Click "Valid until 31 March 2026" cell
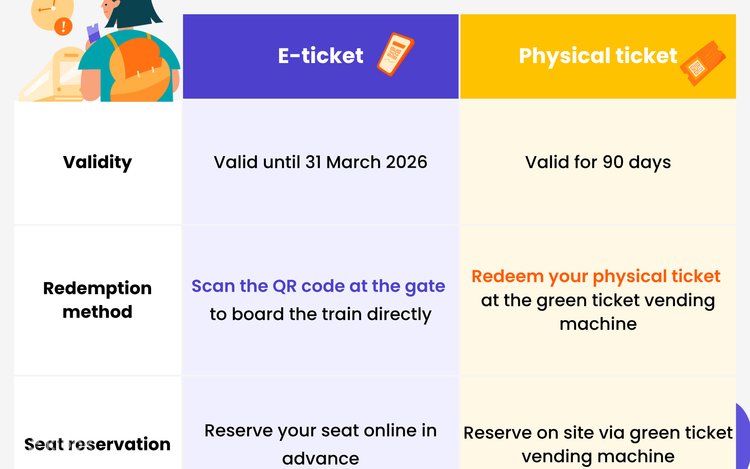The width and height of the screenshot is (750, 469). (x=320, y=162)
